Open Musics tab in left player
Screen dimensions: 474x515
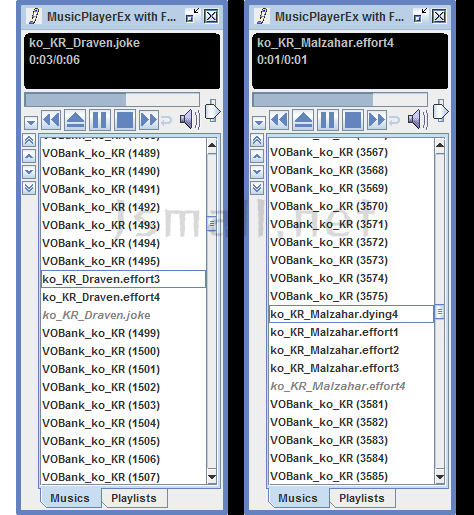70,498
